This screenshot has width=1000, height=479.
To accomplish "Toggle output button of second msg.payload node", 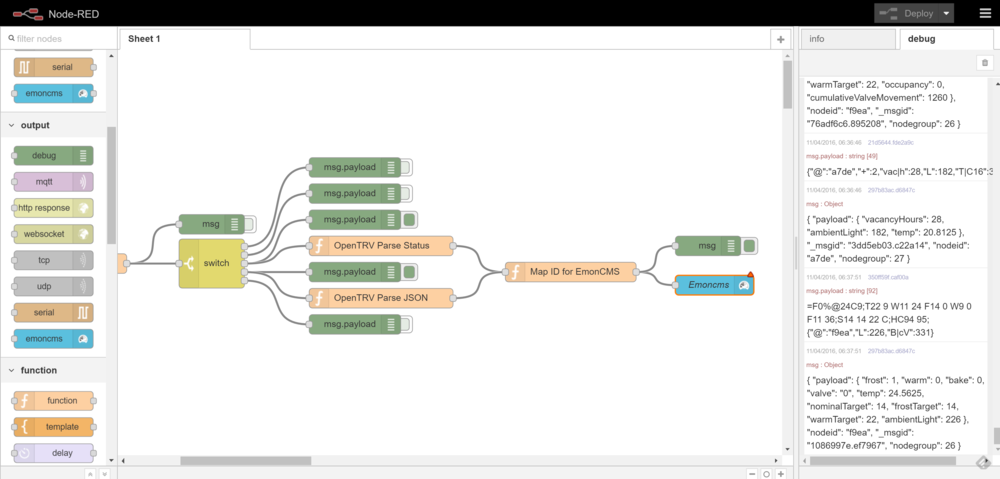I will click(x=406, y=193).
